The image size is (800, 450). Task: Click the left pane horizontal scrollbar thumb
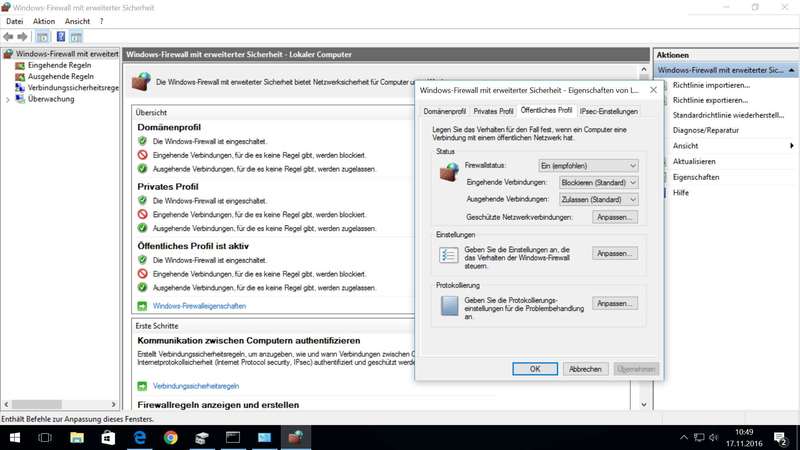click(x=37, y=405)
